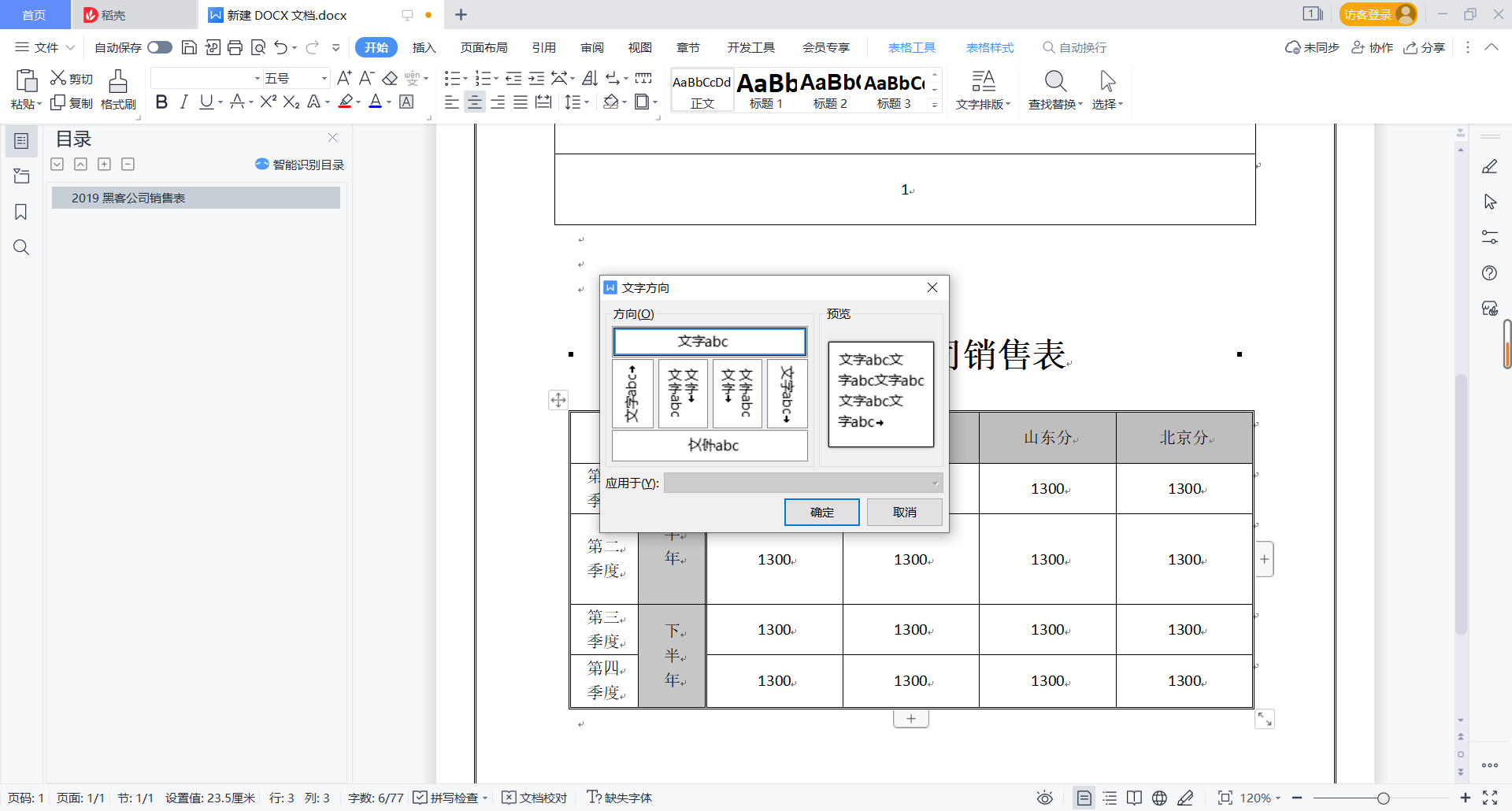Enable eye protection mode in status bar

(x=1045, y=798)
